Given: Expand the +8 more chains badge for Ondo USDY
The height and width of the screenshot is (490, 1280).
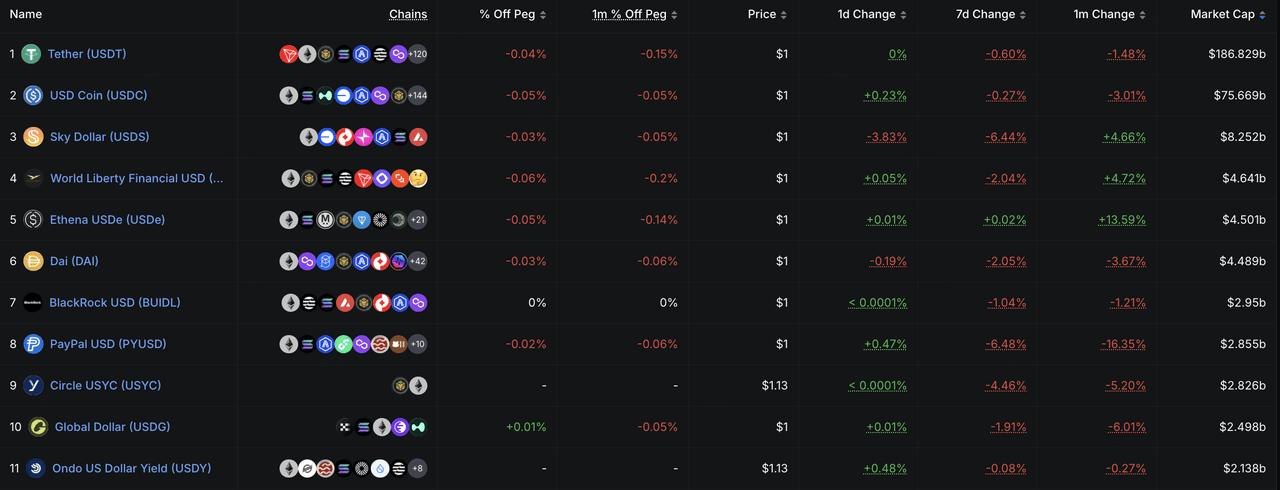Looking at the screenshot, I should [x=418, y=468].
